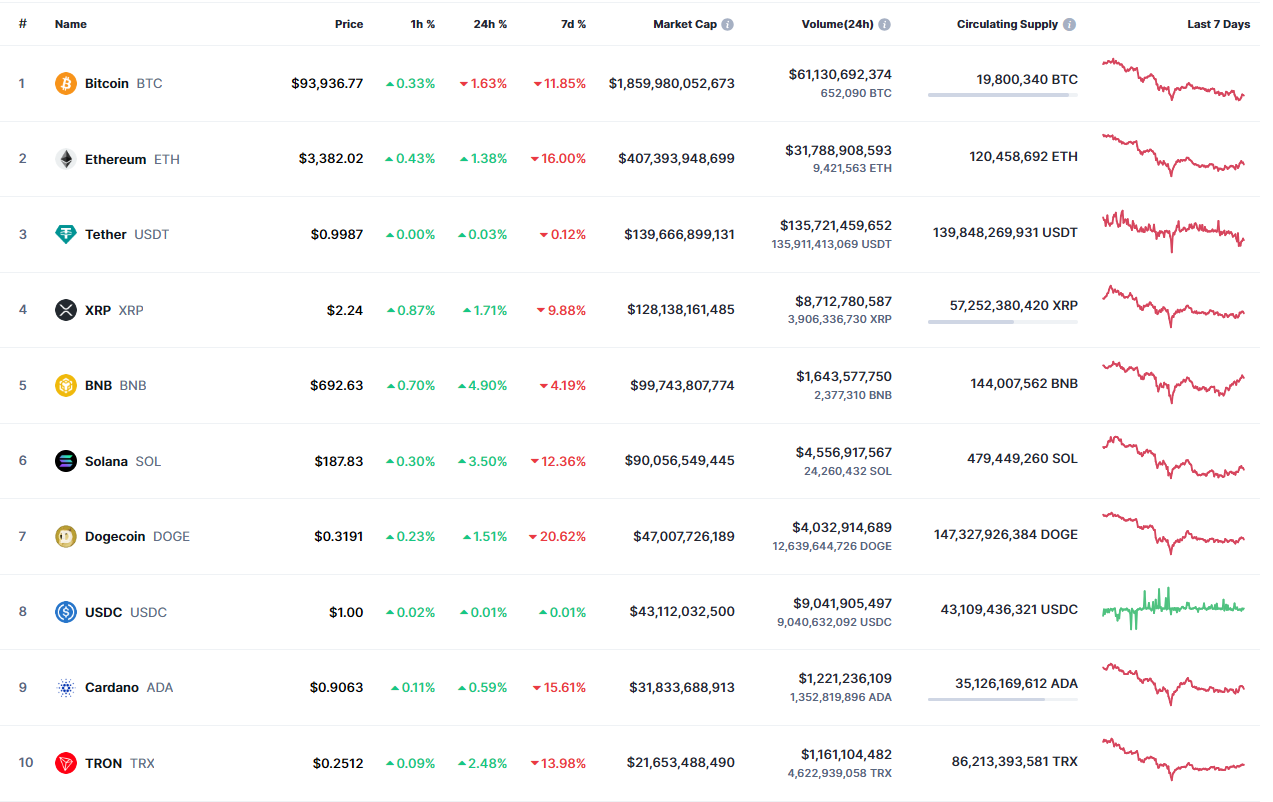The image size is (1273, 802).
Task: Open the Cardano ADA name link
Action: click(129, 687)
